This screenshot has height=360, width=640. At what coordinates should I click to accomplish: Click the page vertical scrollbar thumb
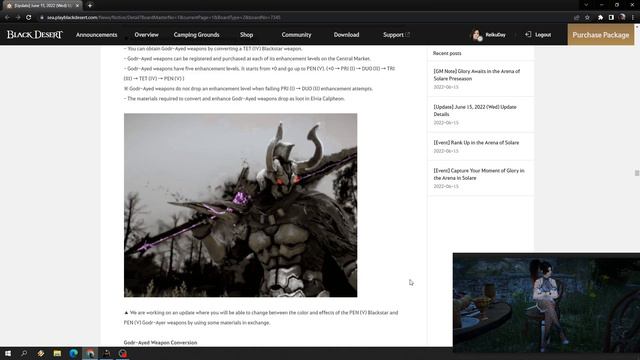(x=637, y=173)
